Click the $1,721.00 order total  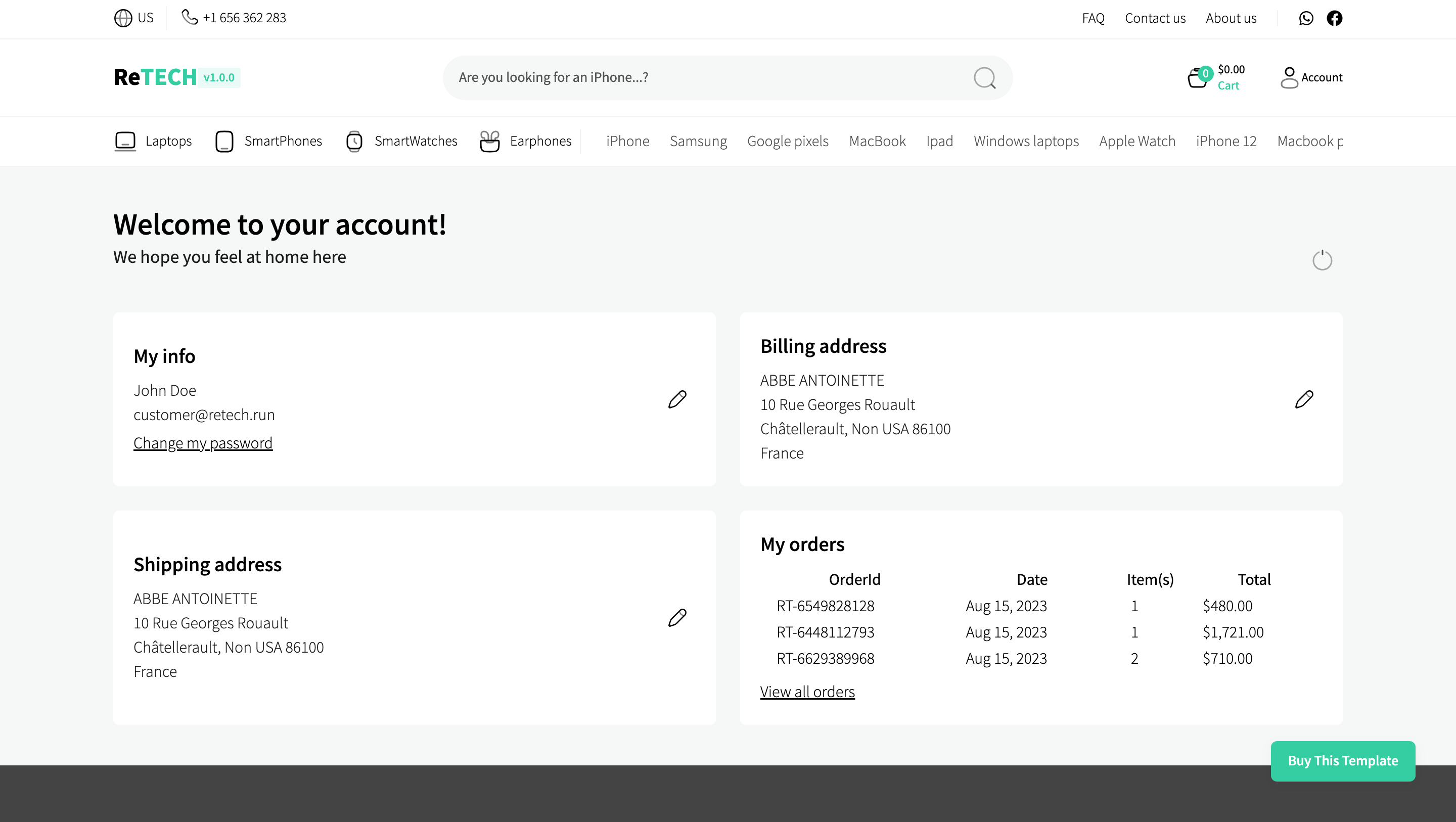tap(1233, 632)
